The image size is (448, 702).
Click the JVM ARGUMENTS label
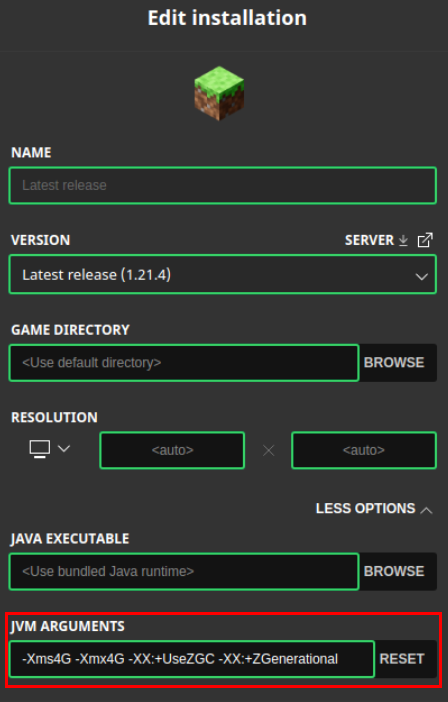coord(68,626)
